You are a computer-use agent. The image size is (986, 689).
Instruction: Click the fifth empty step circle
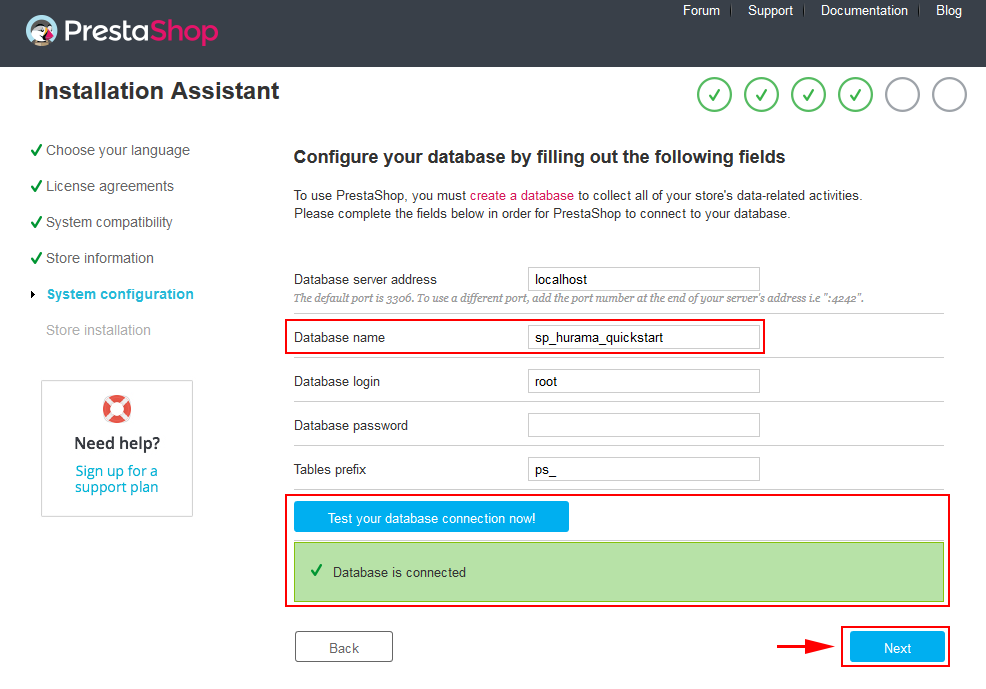[x=902, y=95]
